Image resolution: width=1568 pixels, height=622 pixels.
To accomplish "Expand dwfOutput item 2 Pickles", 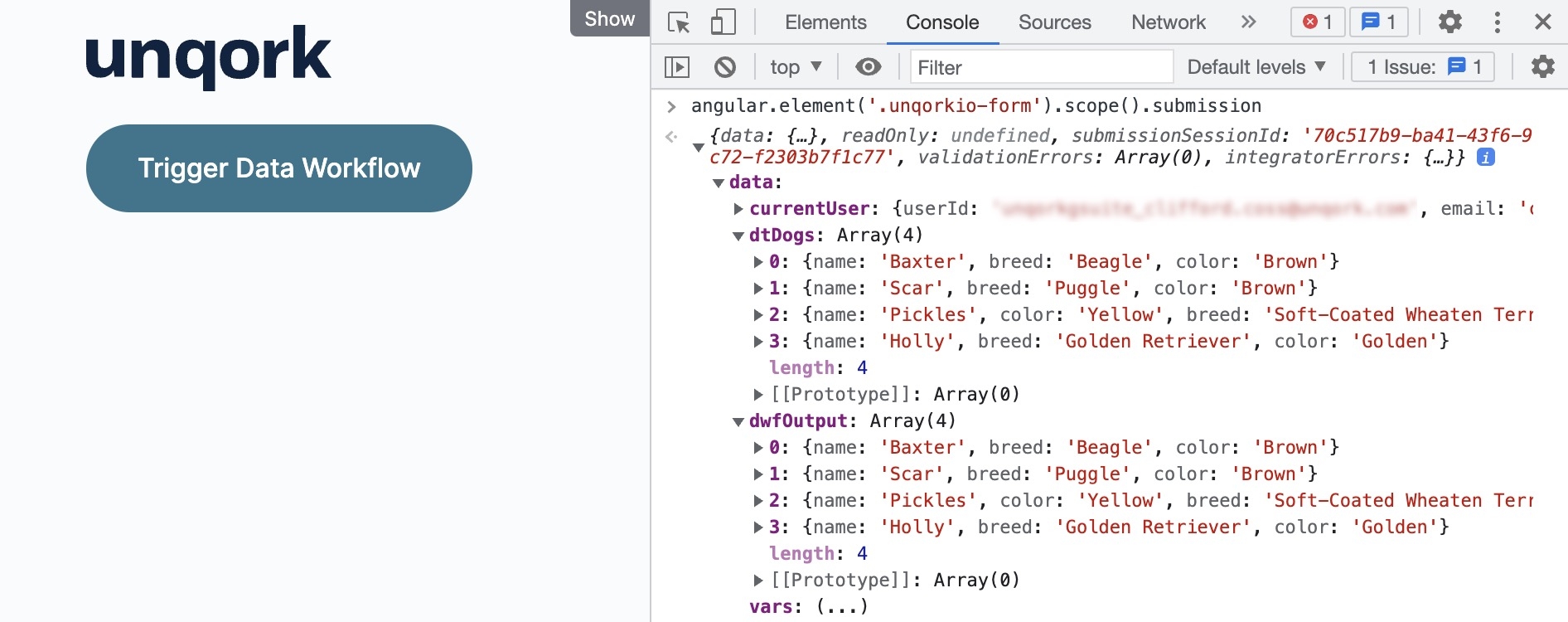I will (x=758, y=501).
